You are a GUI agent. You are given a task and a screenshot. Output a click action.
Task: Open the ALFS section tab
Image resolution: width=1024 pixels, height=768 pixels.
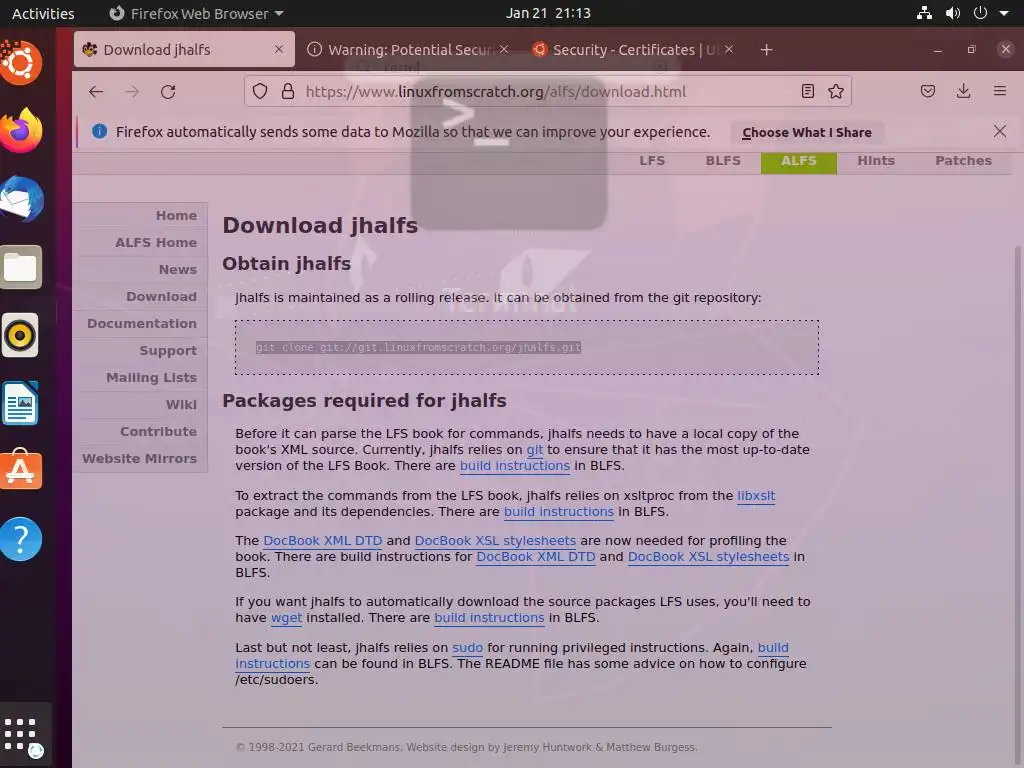click(799, 161)
